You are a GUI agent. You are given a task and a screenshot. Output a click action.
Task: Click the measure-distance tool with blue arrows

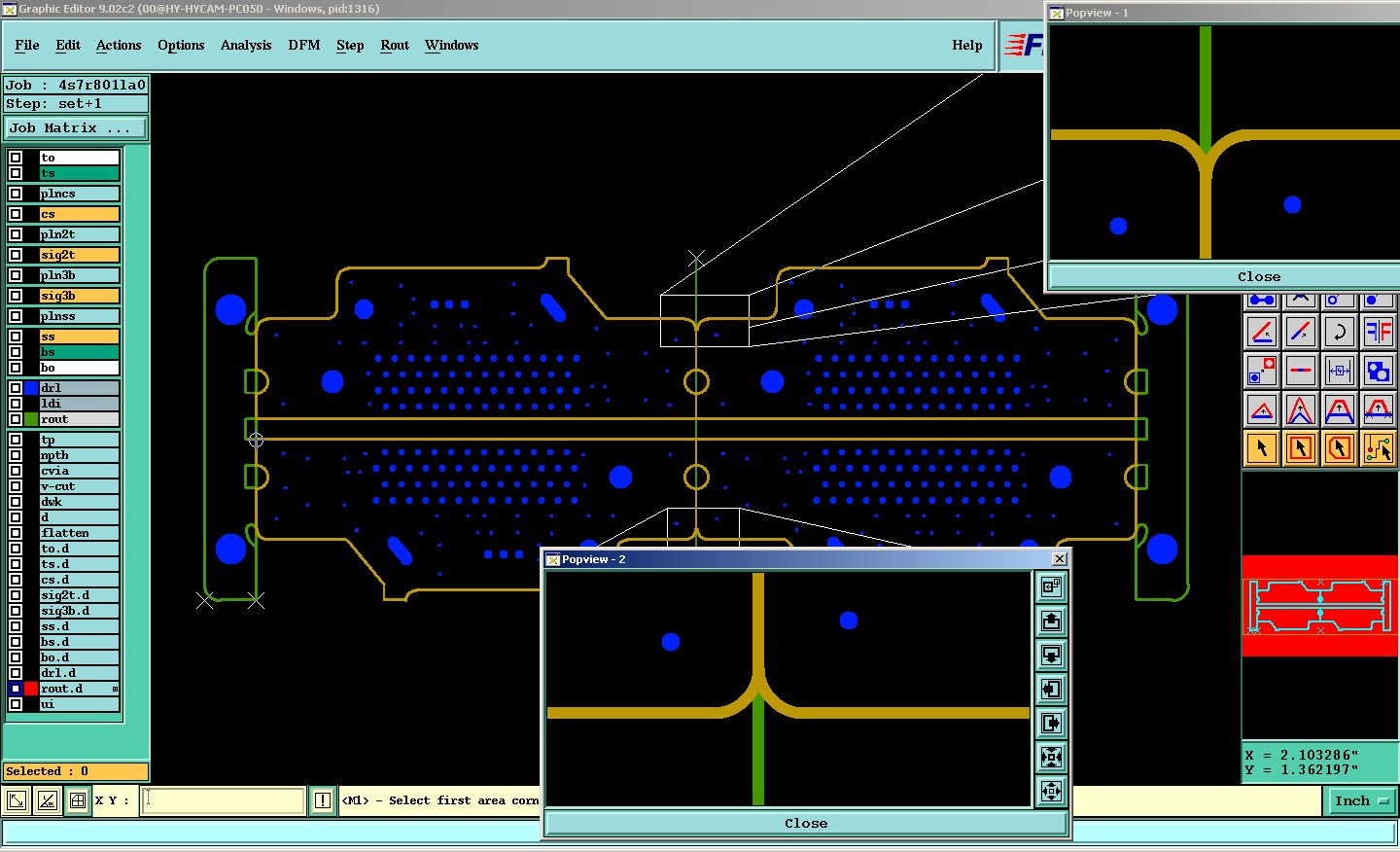[1339, 371]
